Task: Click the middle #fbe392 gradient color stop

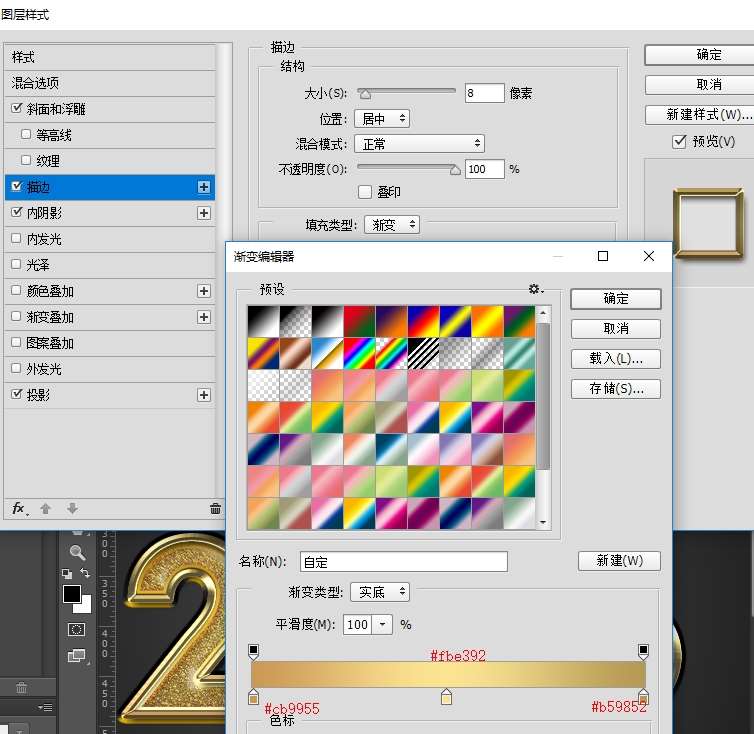Action: coord(447,696)
